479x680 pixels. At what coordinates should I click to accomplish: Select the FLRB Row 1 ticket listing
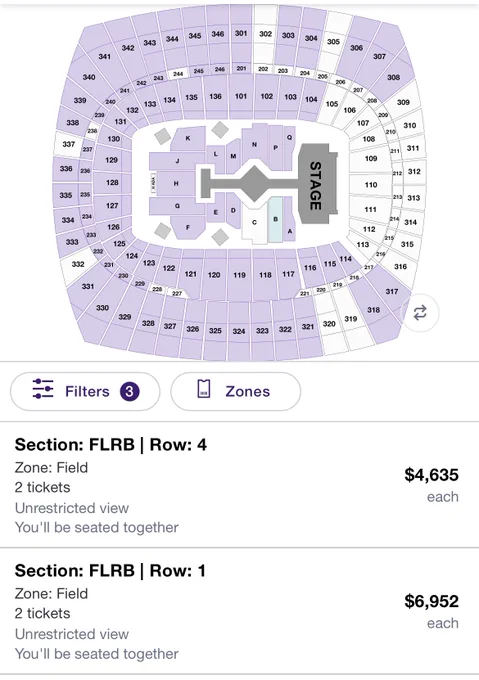click(239, 611)
